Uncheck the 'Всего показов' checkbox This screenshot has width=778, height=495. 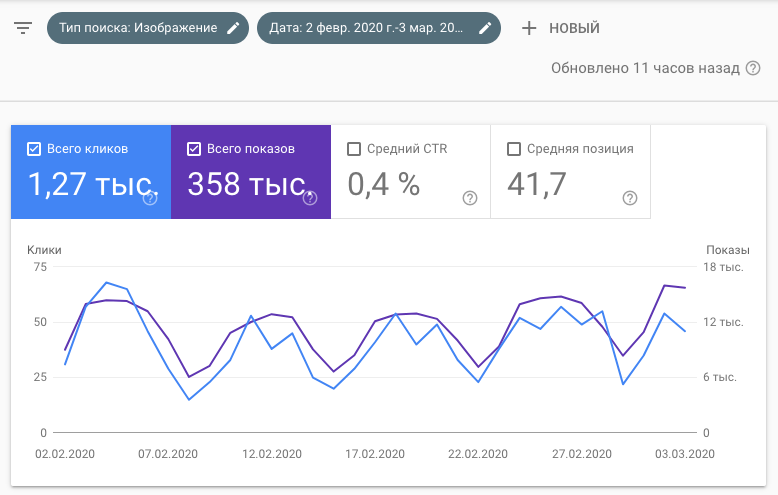193,149
